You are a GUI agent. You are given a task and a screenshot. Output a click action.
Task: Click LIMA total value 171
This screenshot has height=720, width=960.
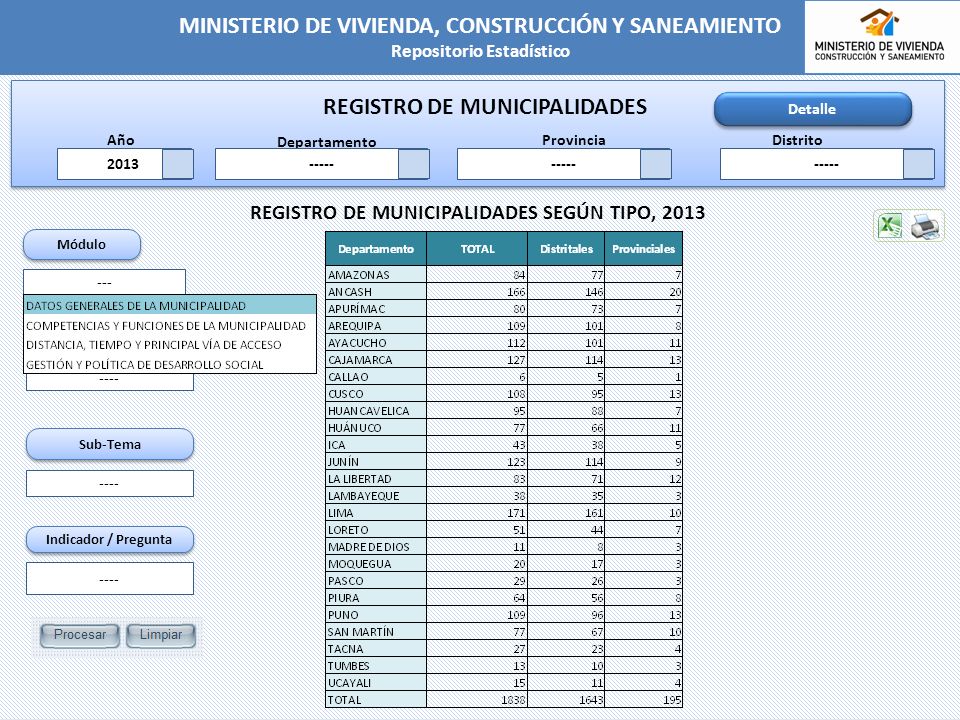point(477,512)
